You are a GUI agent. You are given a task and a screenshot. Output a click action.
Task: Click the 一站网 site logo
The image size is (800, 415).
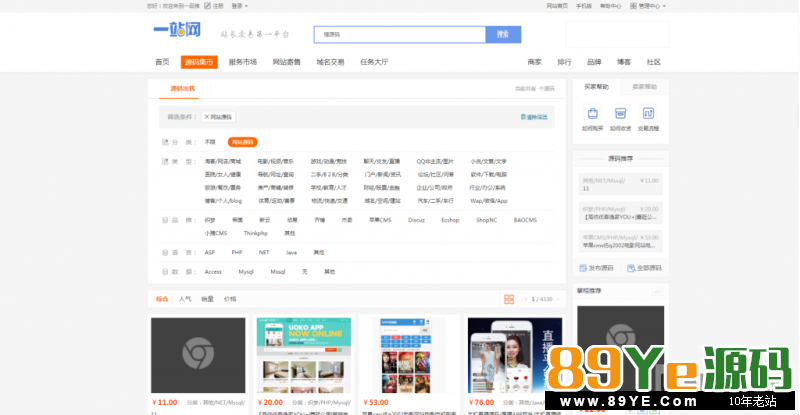click(x=177, y=30)
